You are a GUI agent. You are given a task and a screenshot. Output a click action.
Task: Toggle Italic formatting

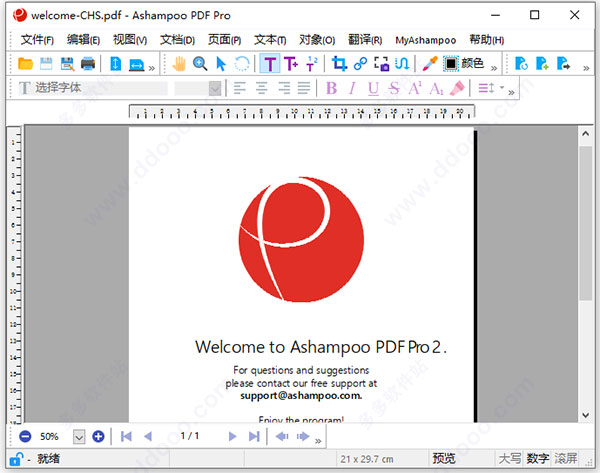pyautogui.click(x=352, y=88)
